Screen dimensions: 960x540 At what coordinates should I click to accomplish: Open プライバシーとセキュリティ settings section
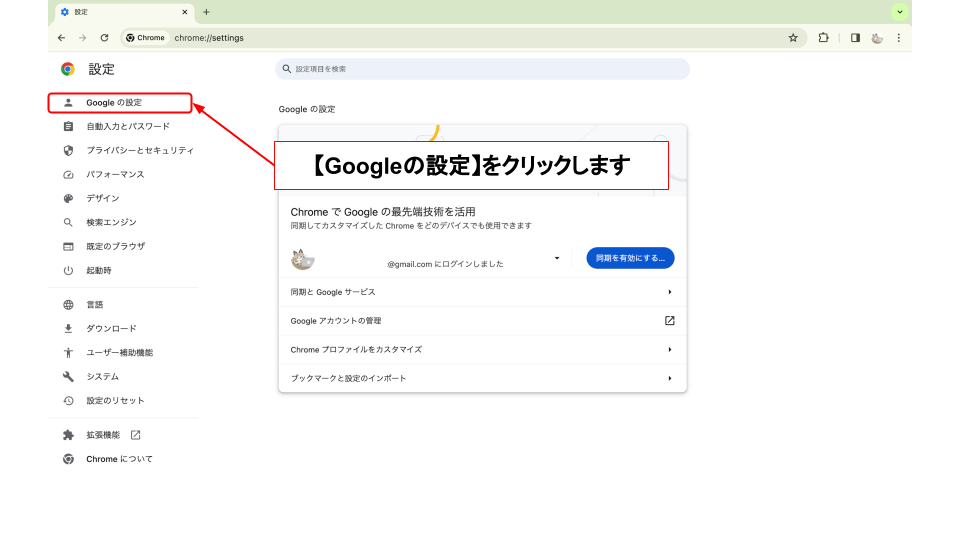coord(139,151)
